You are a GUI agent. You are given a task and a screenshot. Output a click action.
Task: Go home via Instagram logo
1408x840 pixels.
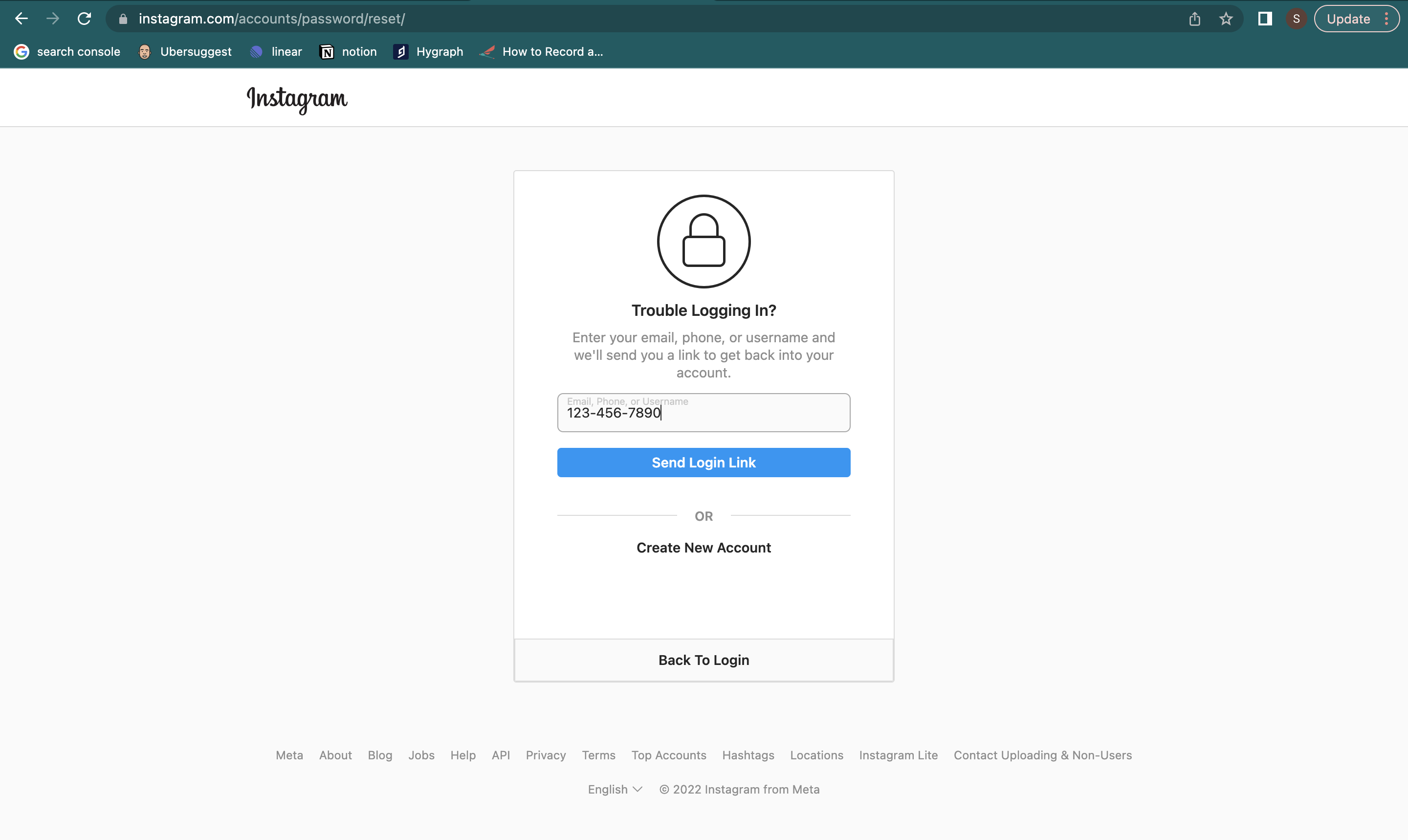[297, 99]
